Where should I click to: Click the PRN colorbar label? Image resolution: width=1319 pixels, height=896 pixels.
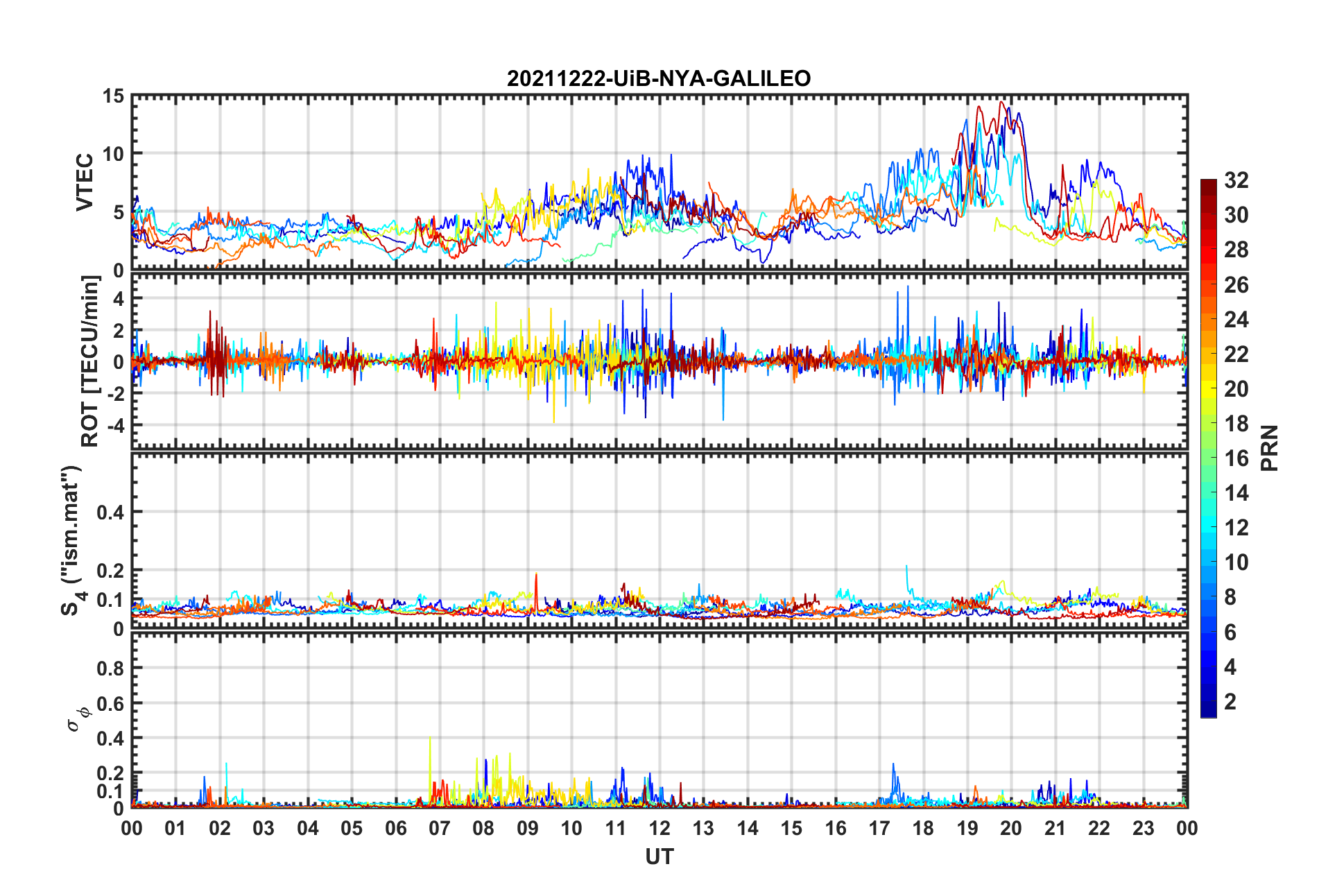point(1269,448)
